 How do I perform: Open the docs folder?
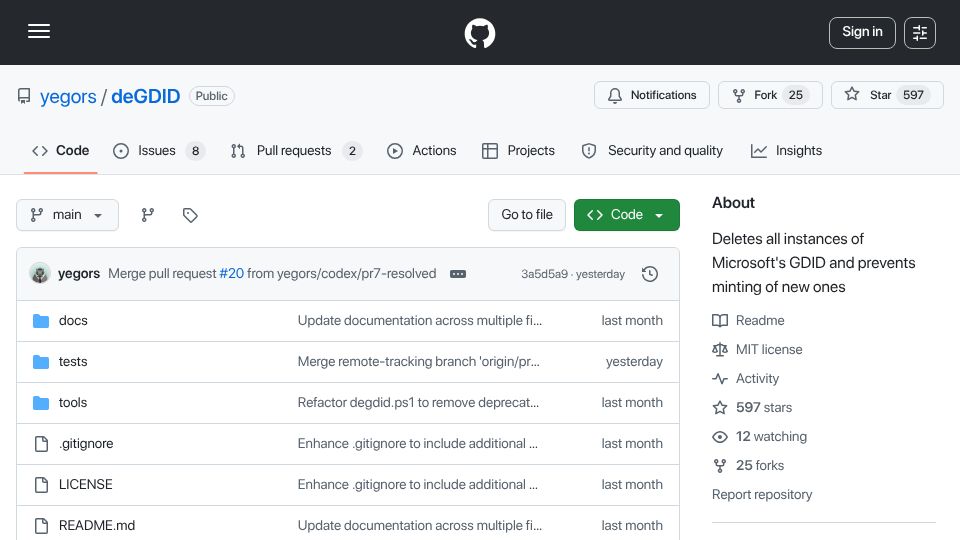pos(73,321)
